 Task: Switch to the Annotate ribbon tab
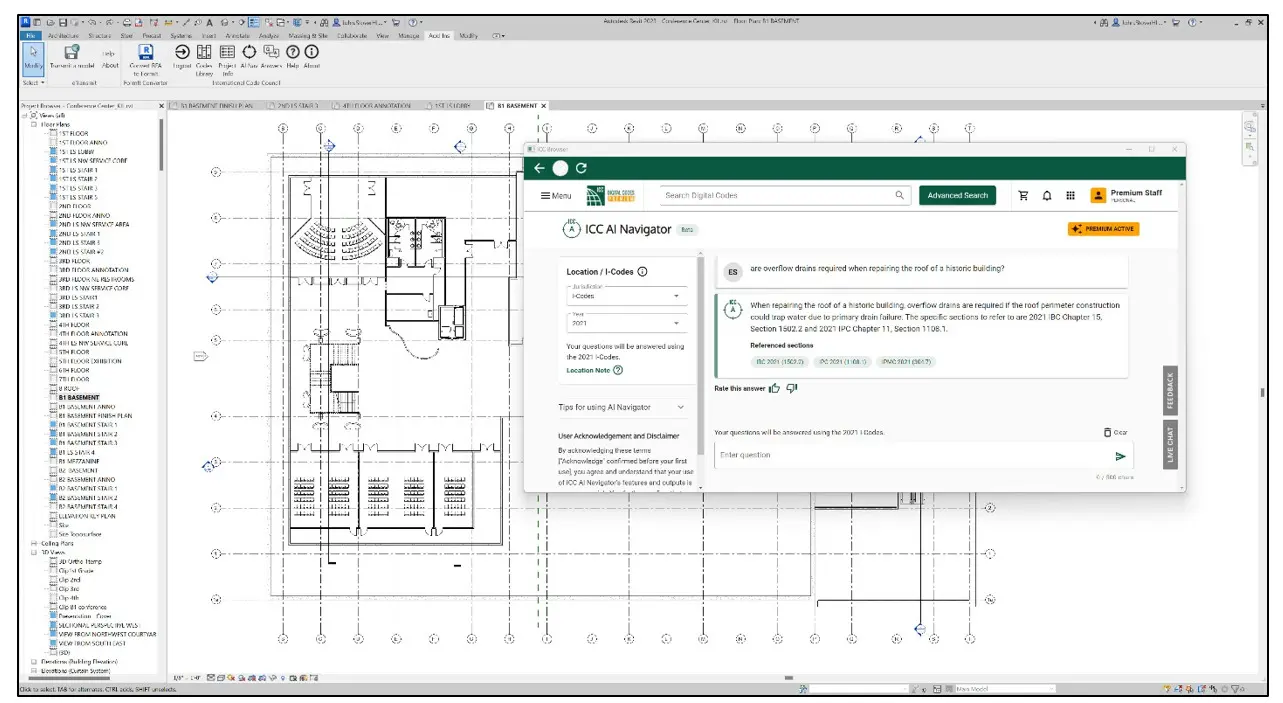point(237,35)
